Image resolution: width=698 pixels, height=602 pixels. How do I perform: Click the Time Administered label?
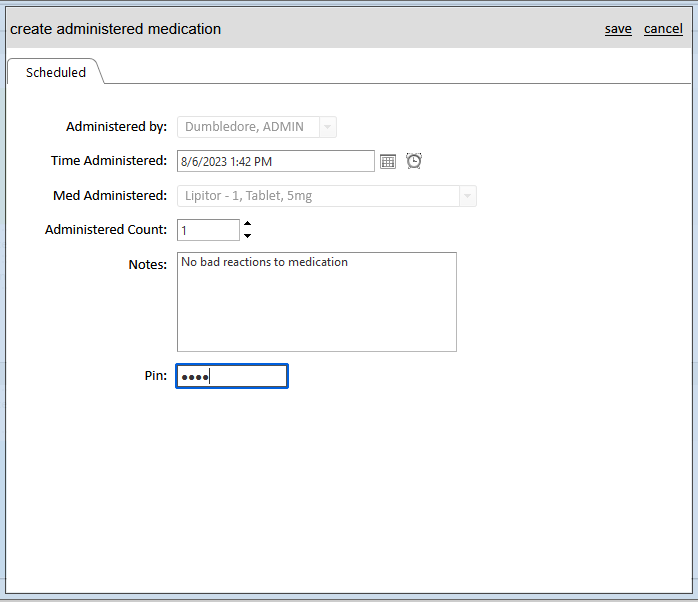tap(109, 160)
